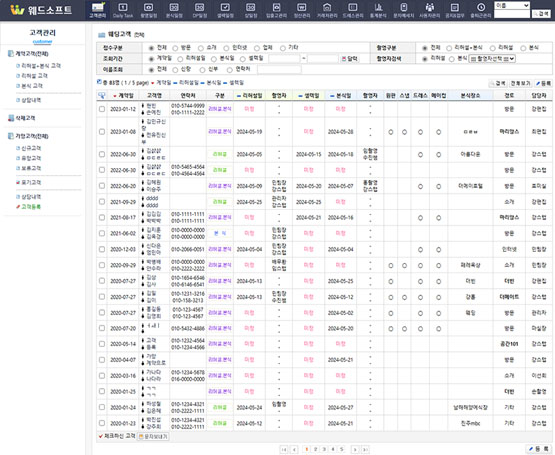Select the 인터넷 radio button in 접수구분
Screen dimensions: 555x455
tap(226, 48)
